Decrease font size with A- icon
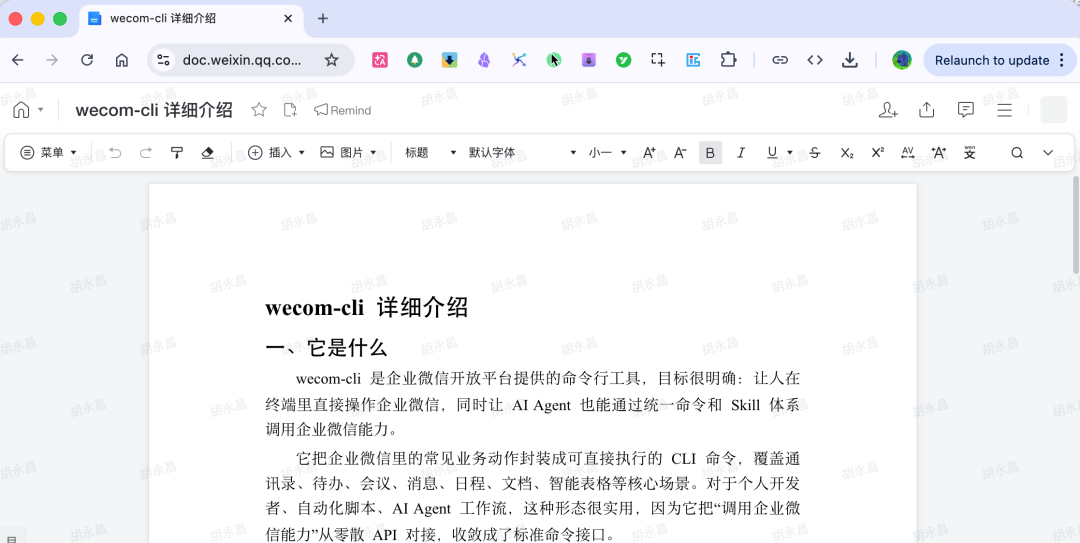1080x543 pixels. [x=680, y=153]
